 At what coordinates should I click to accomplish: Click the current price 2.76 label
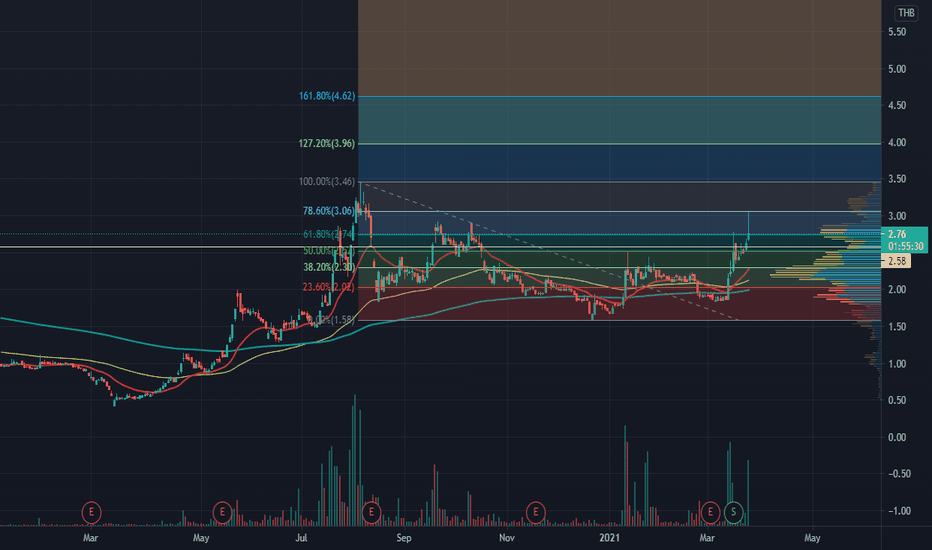[897, 234]
